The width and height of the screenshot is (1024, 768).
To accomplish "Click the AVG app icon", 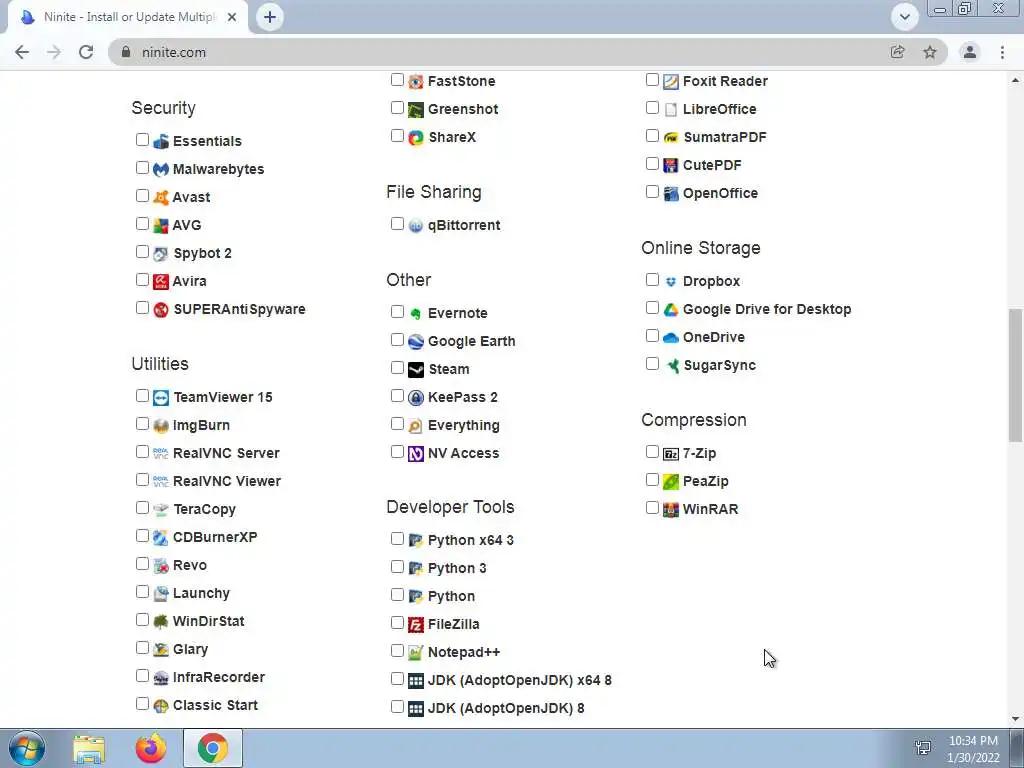I will click(161, 225).
